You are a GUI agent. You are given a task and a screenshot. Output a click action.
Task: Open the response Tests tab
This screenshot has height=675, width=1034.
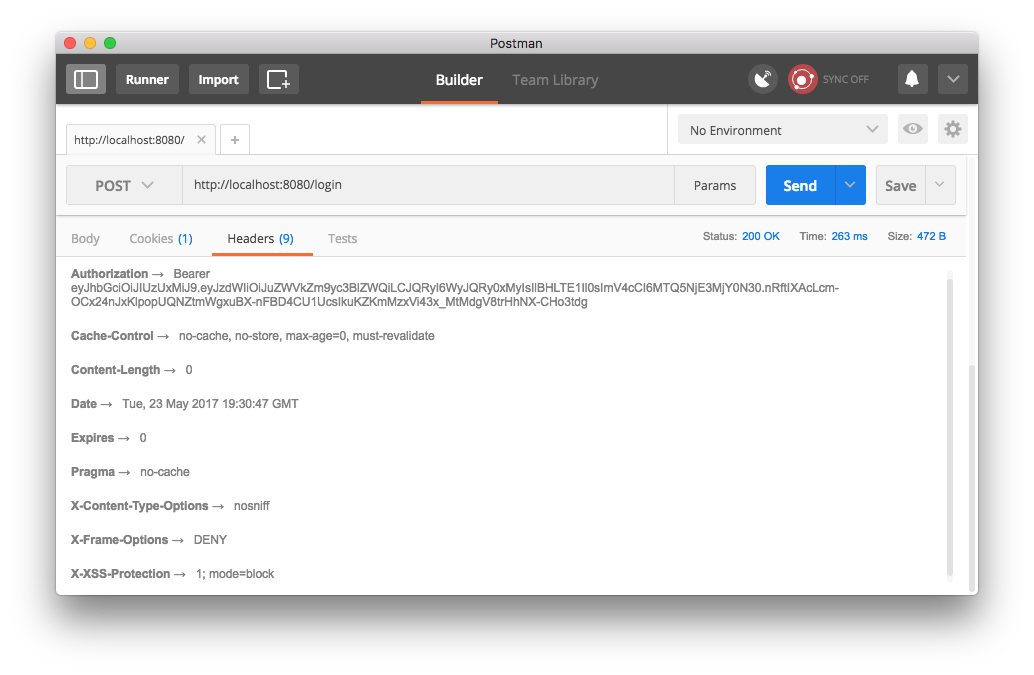click(342, 239)
